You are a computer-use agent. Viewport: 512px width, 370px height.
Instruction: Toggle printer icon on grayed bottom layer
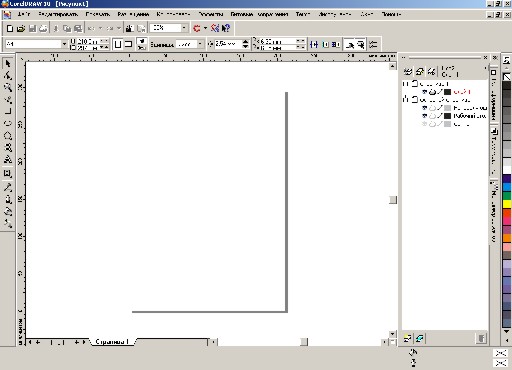click(432, 124)
